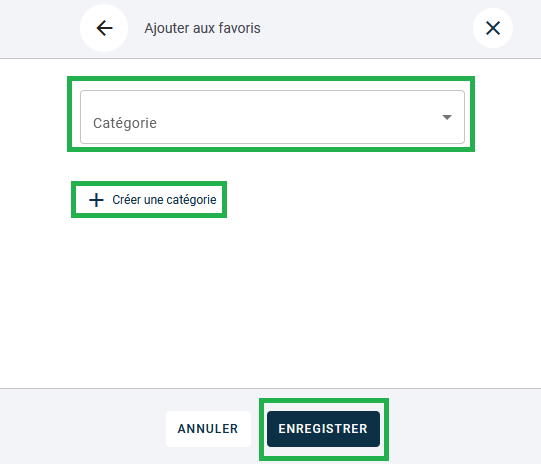
Task: Expand Catégorie list via the caret arrow
Action: pyautogui.click(x=447, y=118)
